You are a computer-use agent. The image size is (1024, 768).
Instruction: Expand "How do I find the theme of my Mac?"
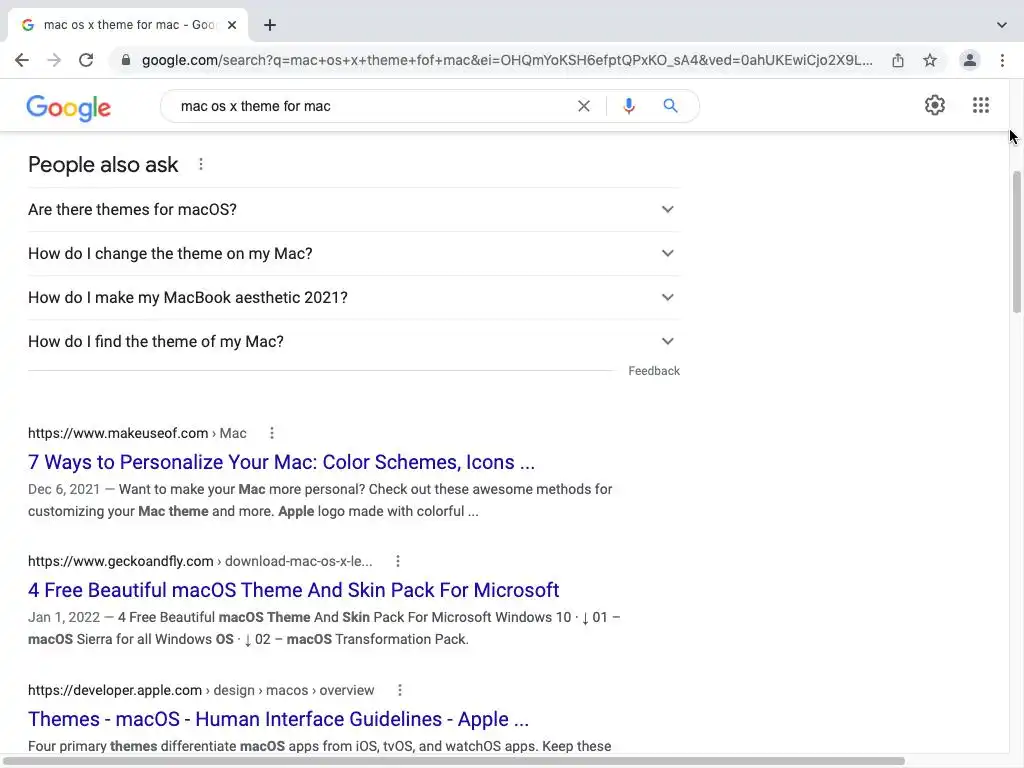point(667,341)
